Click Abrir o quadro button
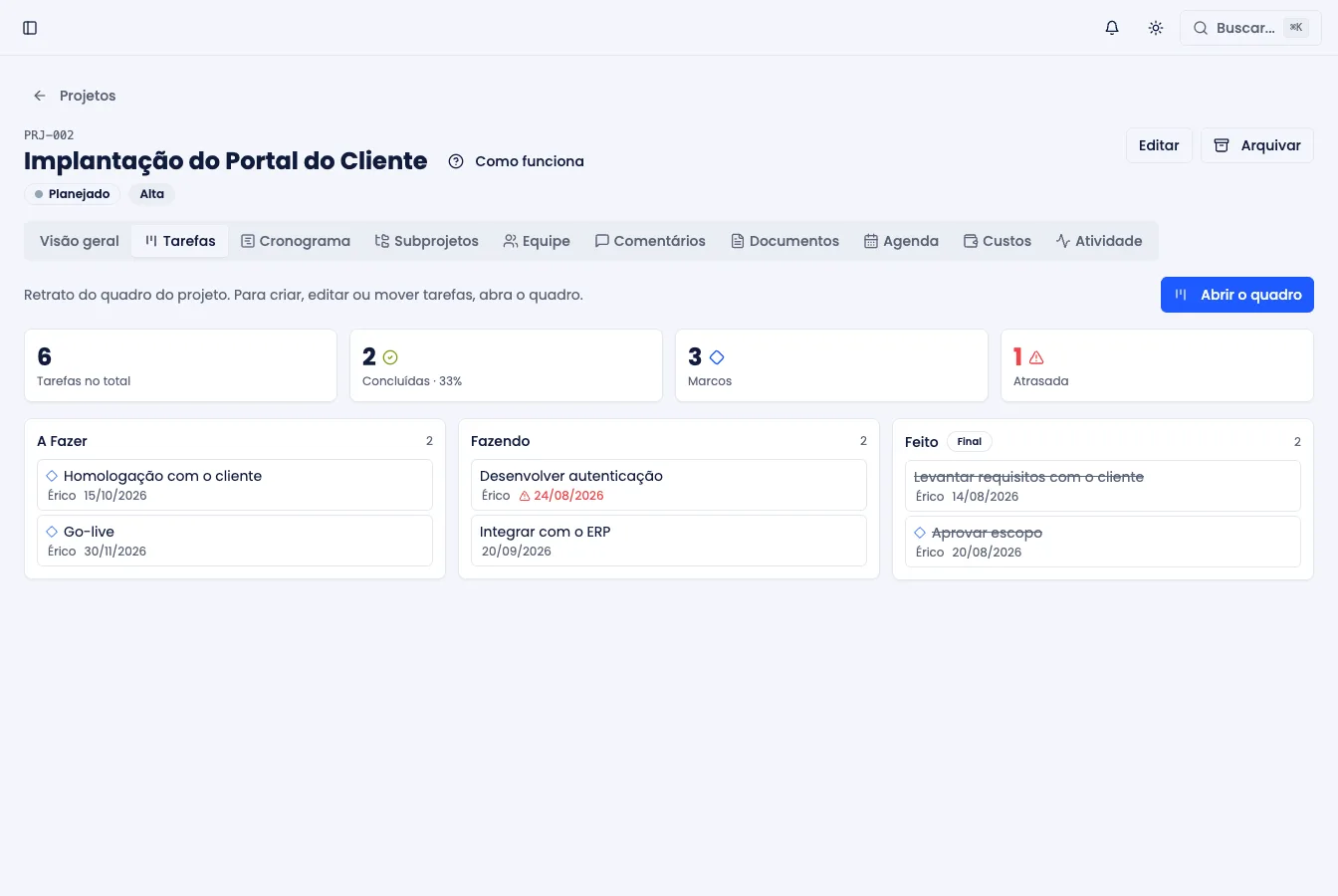Viewport: 1338px width, 896px height. (x=1237, y=295)
